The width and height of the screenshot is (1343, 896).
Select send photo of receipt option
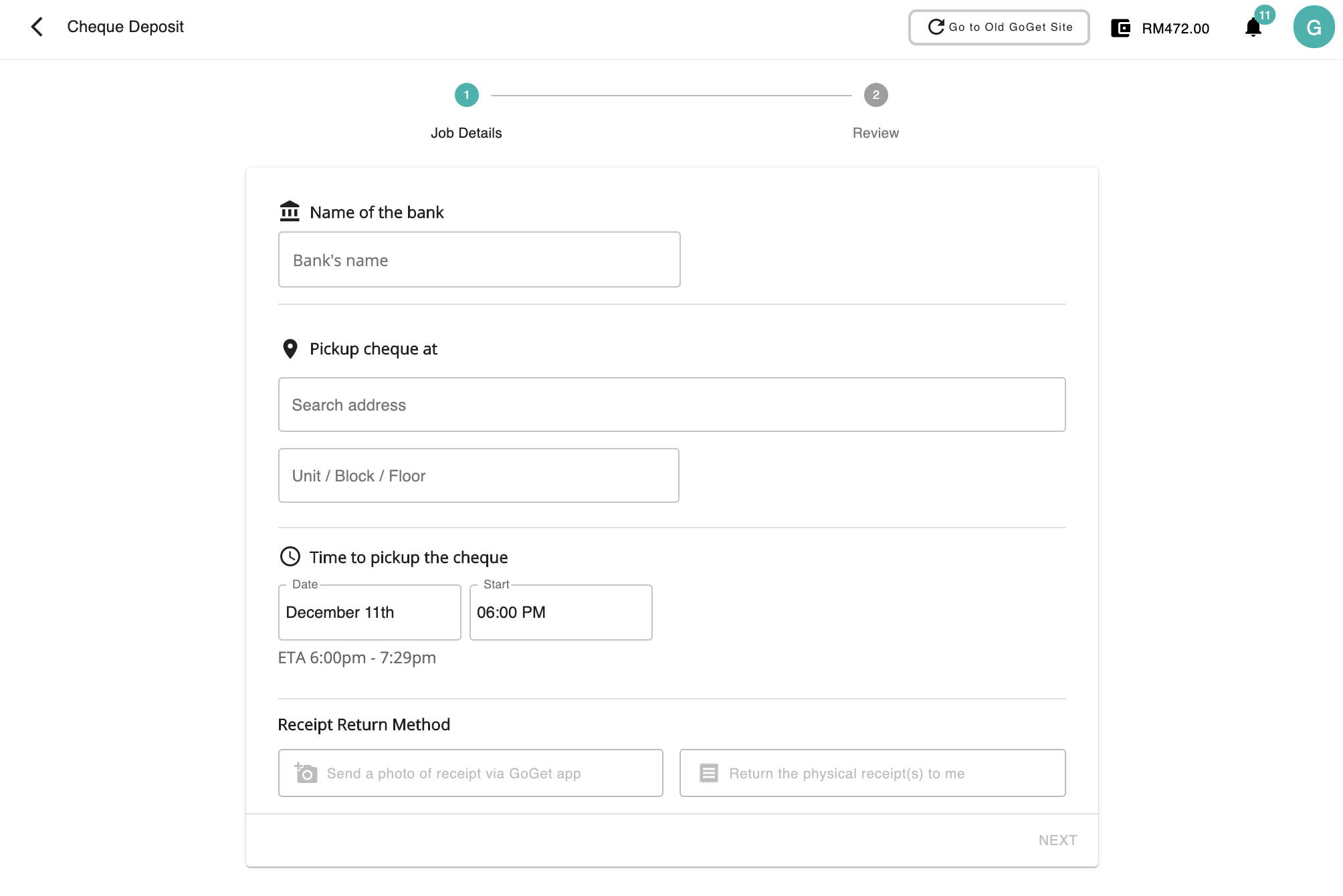[470, 773]
